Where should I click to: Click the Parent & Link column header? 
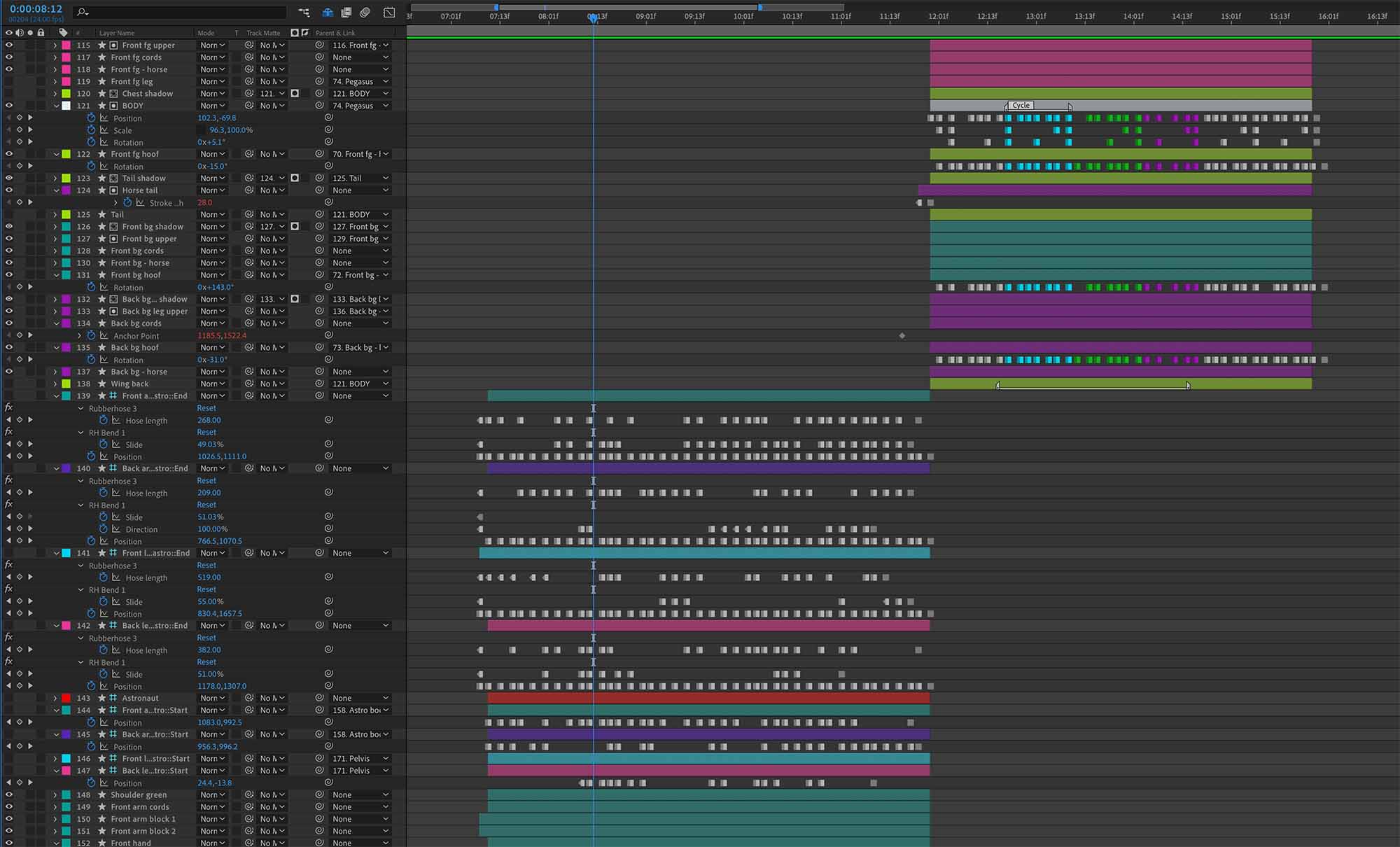(335, 33)
